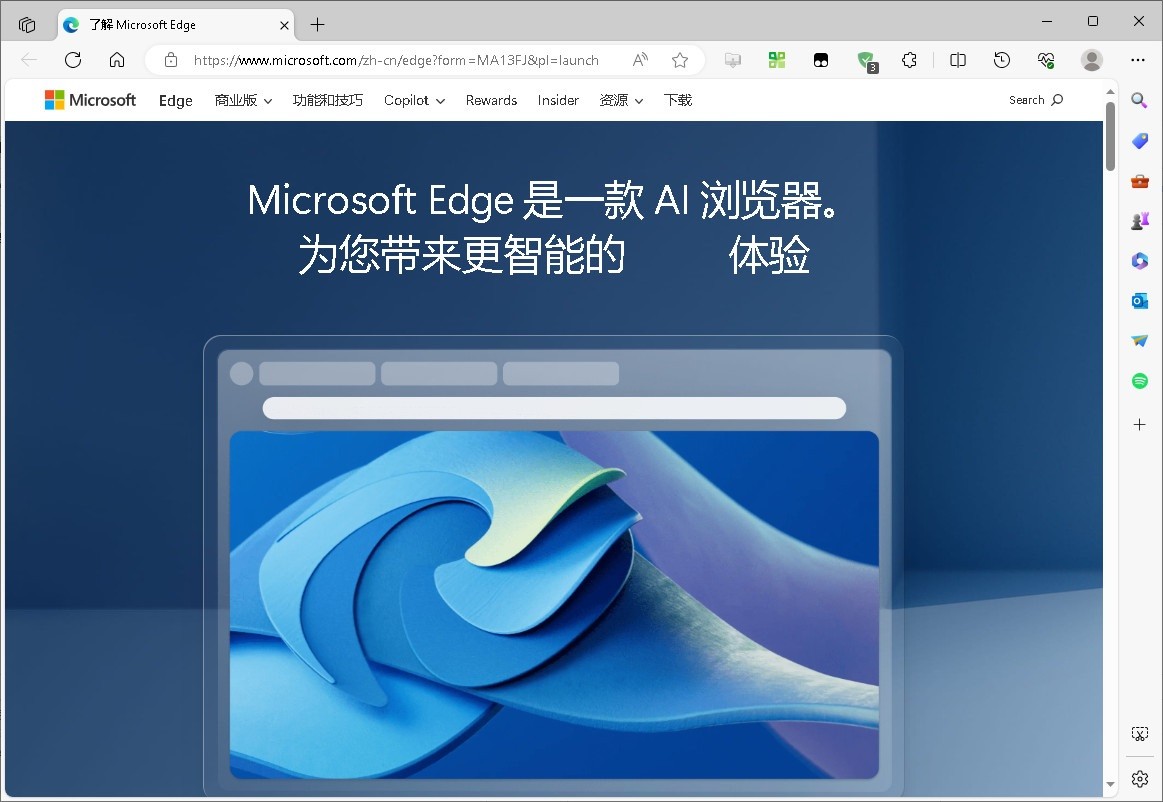Add this page to favorites
1163x802 pixels.
pos(679,60)
